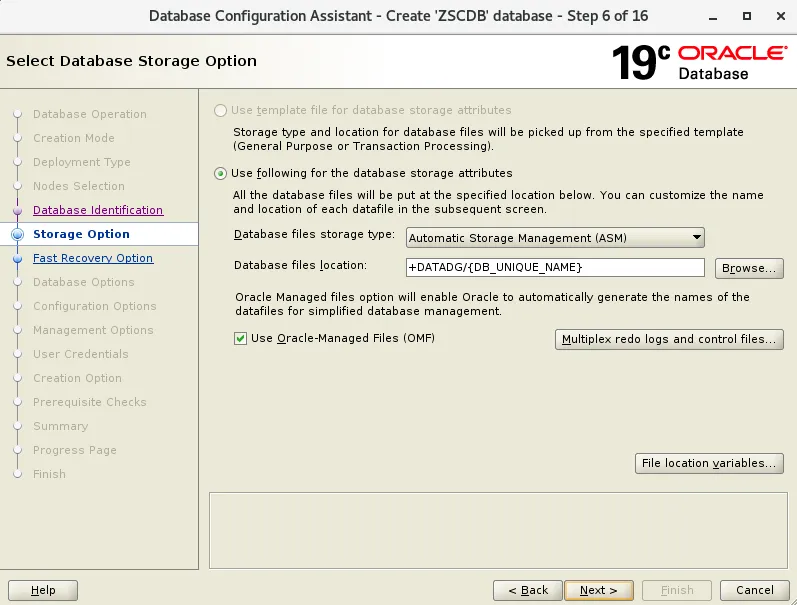The width and height of the screenshot is (797, 605).
Task: Click 'Database files storage type:' label
Action: tap(314, 234)
